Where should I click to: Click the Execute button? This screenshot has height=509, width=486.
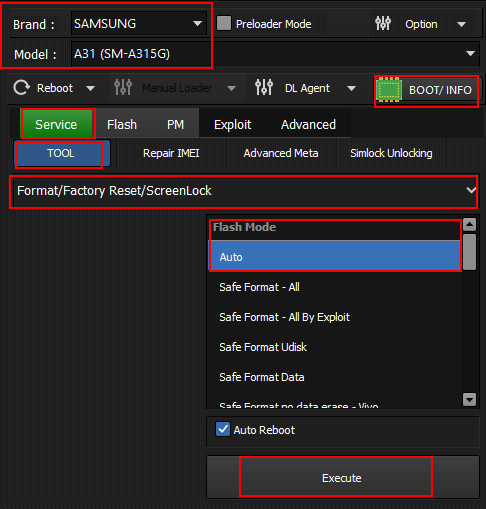(x=343, y=478)
